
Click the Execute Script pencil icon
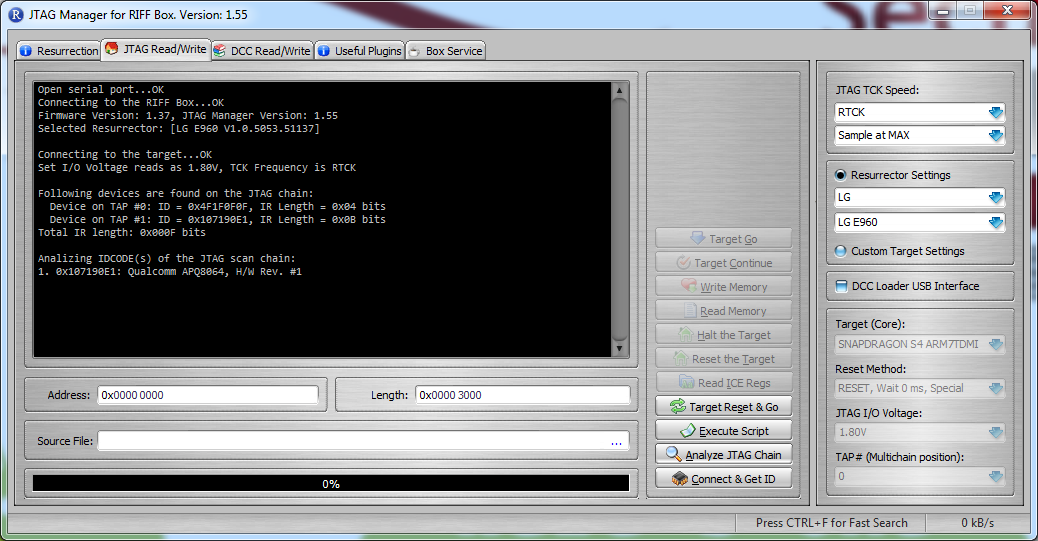pyautogui.click(x=688, y=431)
